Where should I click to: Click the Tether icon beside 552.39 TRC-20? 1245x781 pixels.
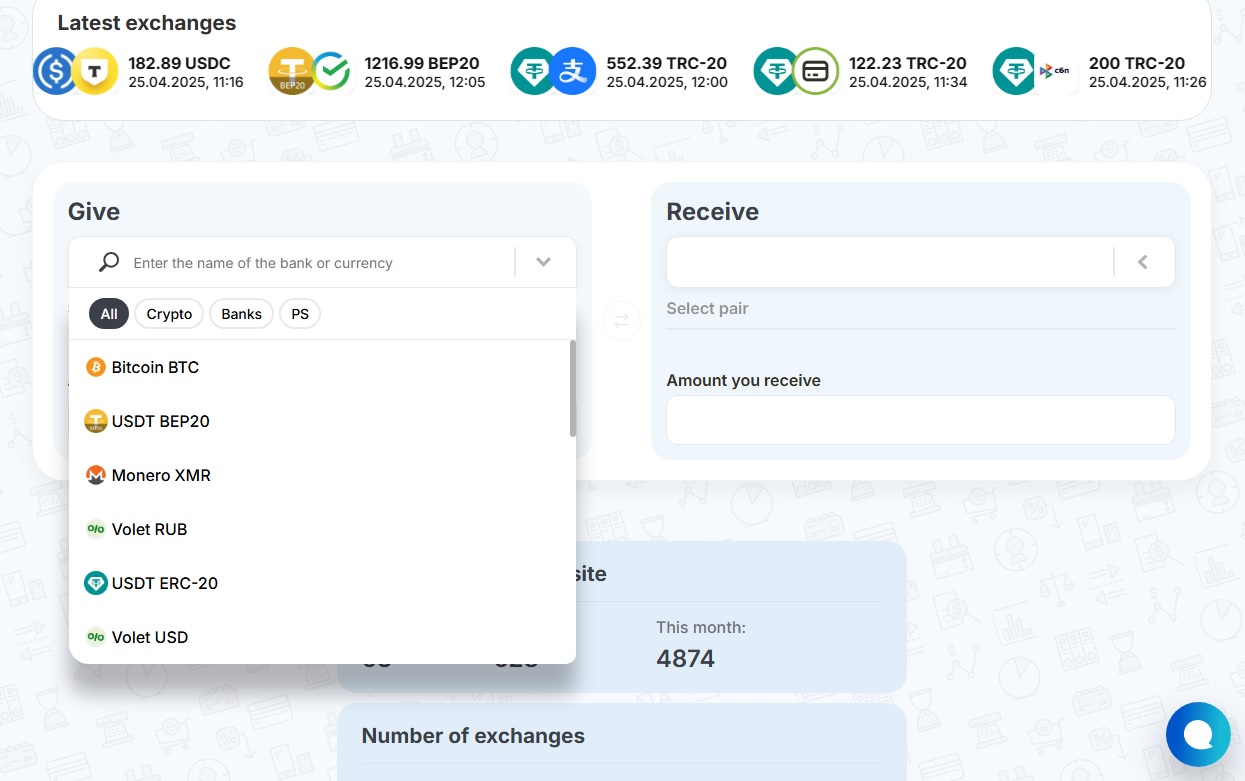point(534,72)
